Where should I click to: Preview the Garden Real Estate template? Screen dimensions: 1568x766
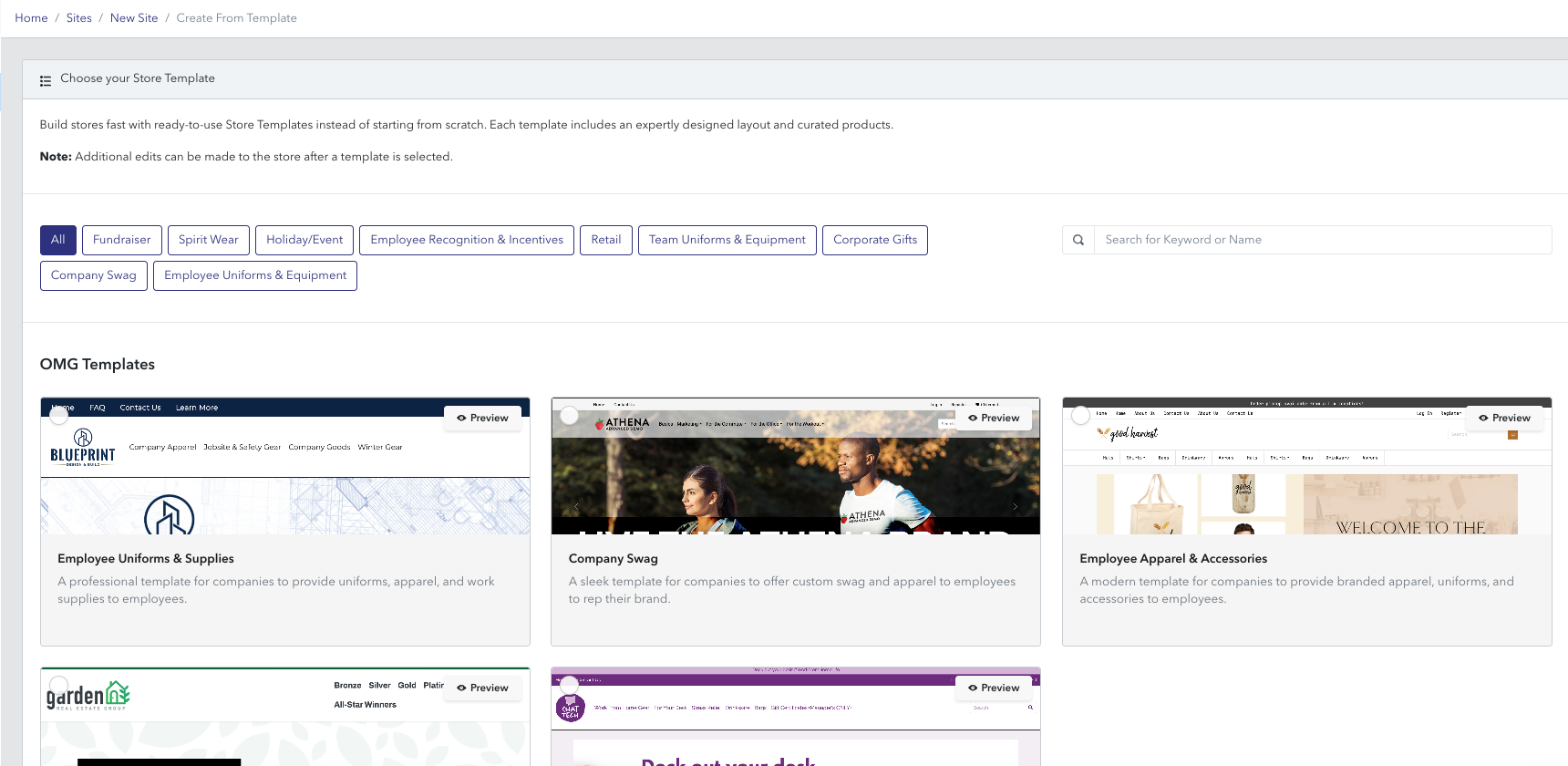(x=483, y=688)
